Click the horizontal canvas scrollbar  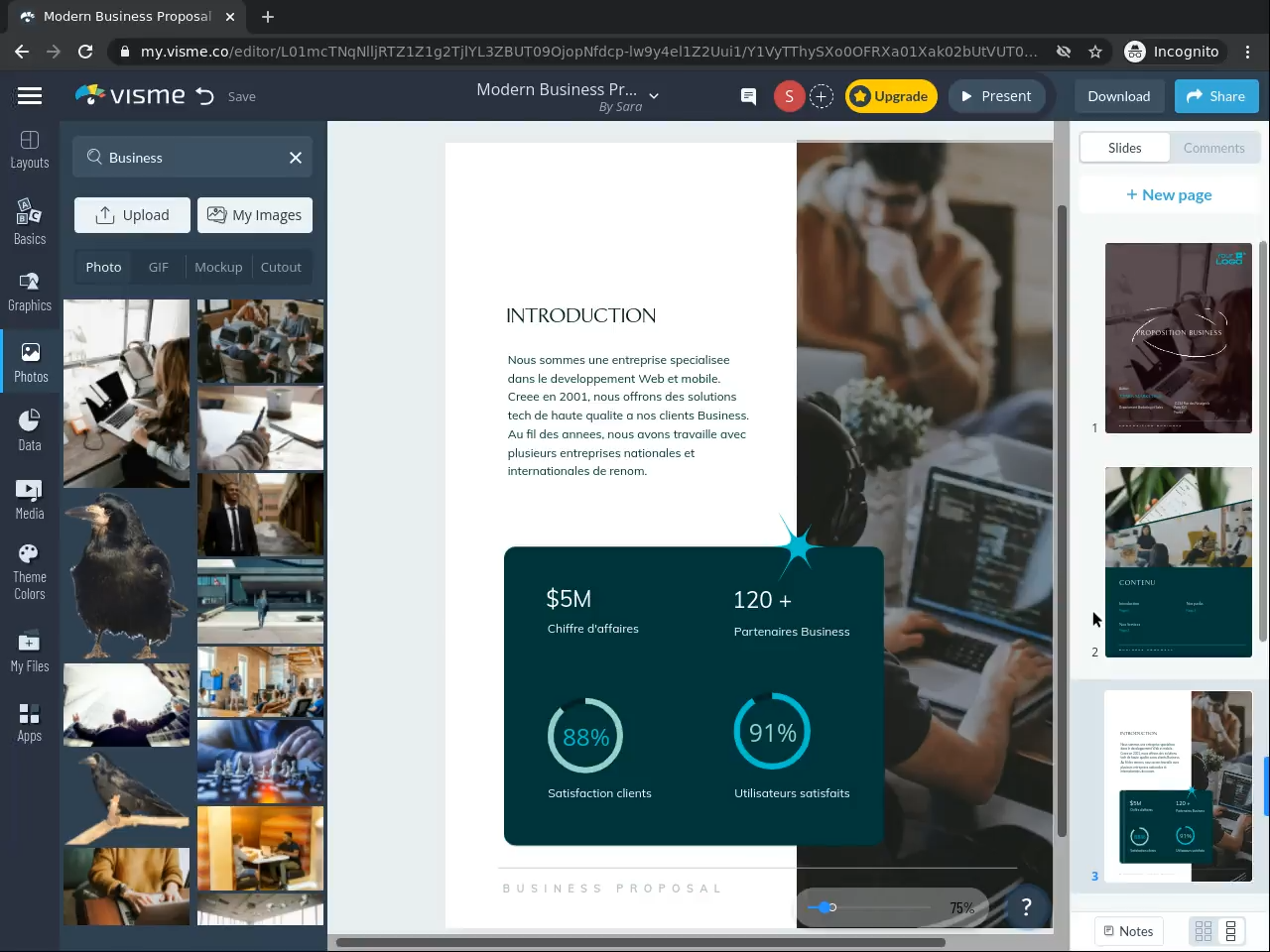(641, 942)
